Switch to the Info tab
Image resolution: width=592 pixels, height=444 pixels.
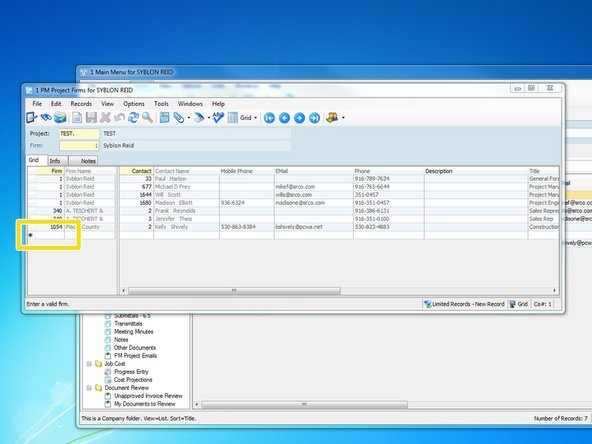(x=55, y=161)
